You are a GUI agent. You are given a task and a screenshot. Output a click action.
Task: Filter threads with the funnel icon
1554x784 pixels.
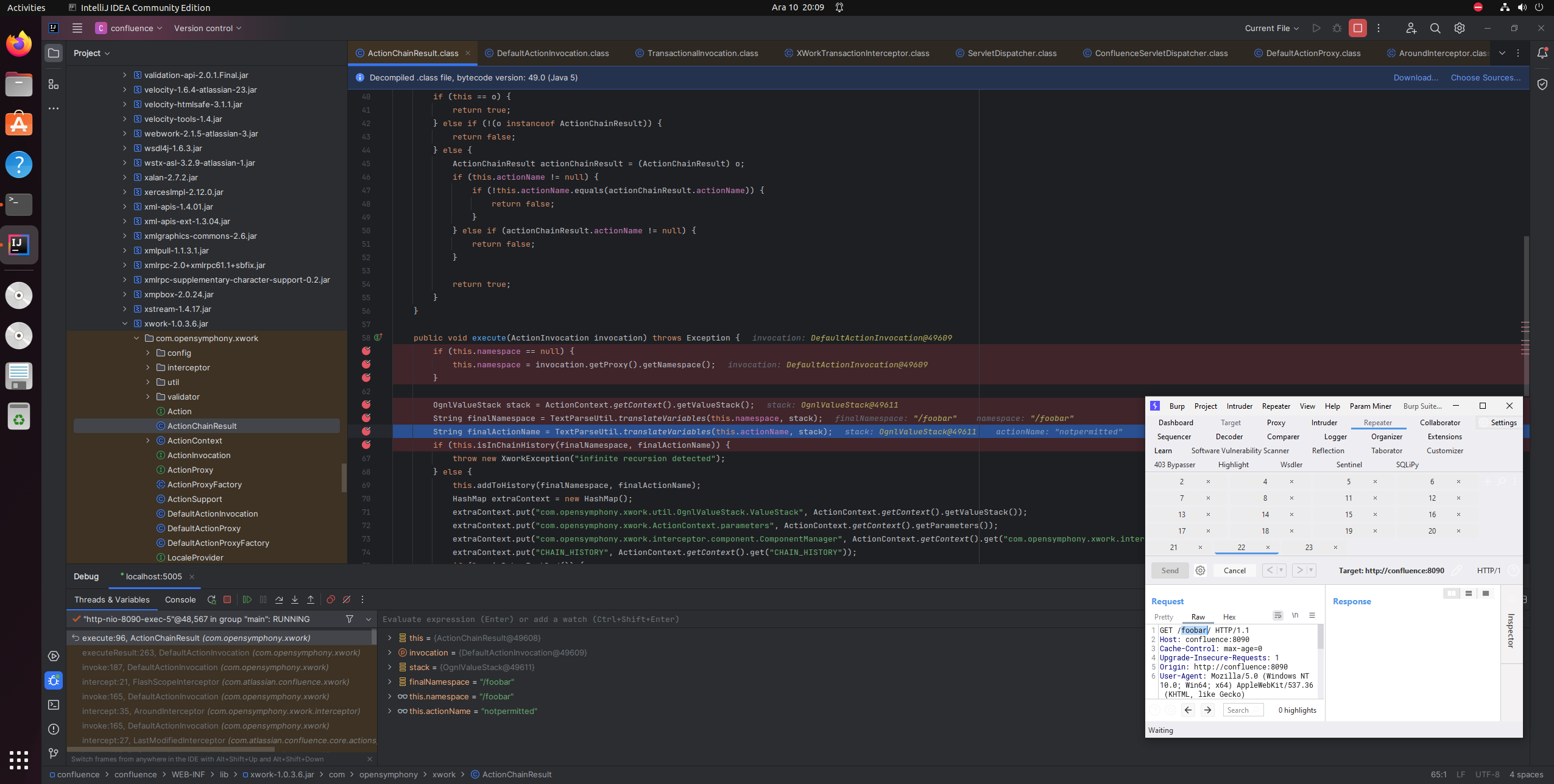(350, 619)
